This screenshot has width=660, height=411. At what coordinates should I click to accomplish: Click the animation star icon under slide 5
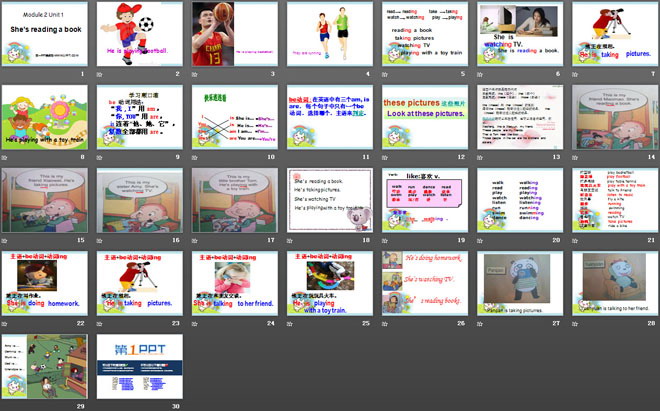pos(385,75)
